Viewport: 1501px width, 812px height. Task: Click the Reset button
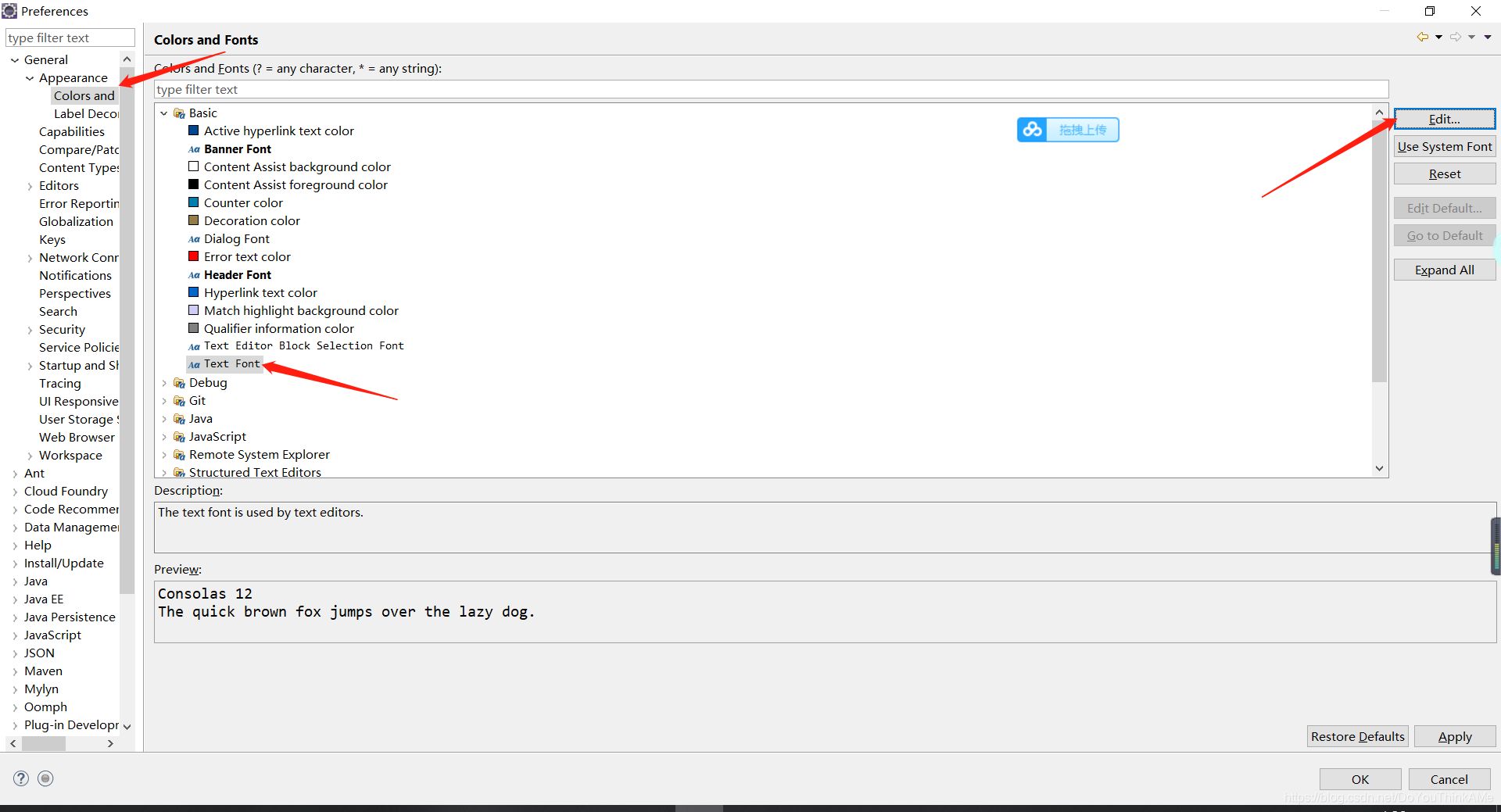pos(1444,173)
